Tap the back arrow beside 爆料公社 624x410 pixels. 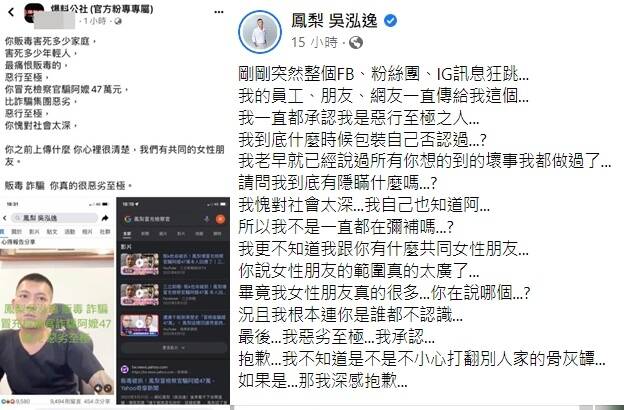click(11, 12)
